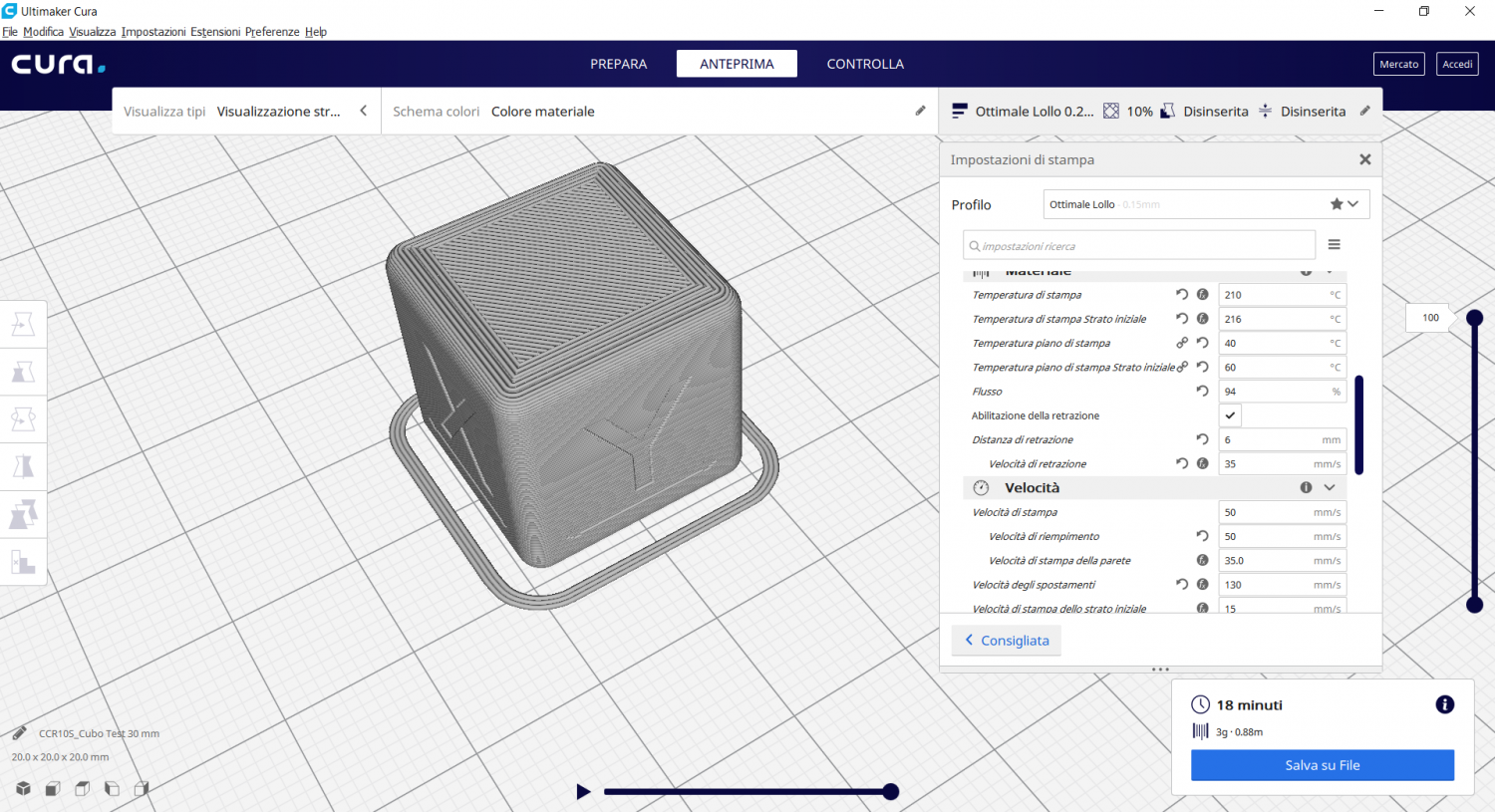Click info icon in Velocità section header

1306,487
